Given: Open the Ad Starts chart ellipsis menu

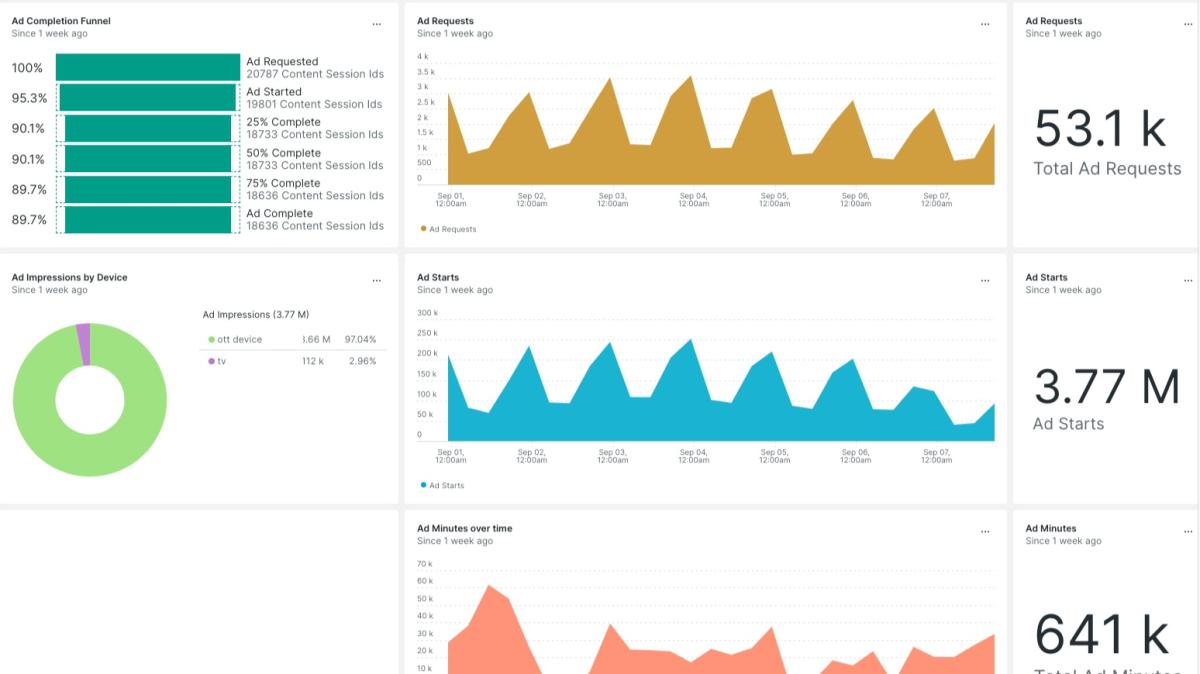Looking at the screenshot, I should click(985, 281).
